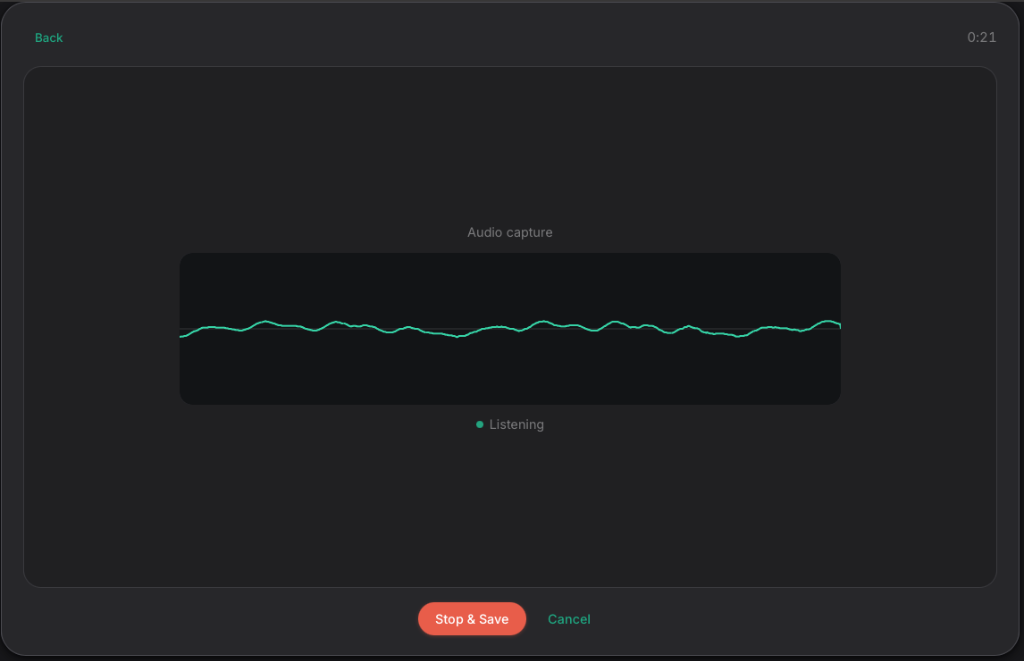Viewport: 1024px width, 661px height.
Task: Click the left edge of the waveform
Action: click(185, 335)
